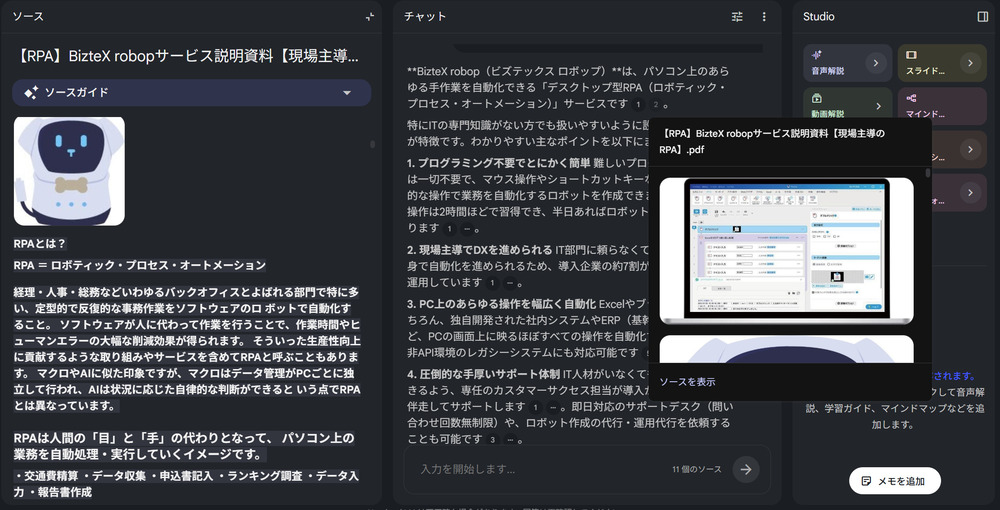Open the 音声解説 card label
The width and height of the screenshot is (1000, 510).
(x=828, y=71)
